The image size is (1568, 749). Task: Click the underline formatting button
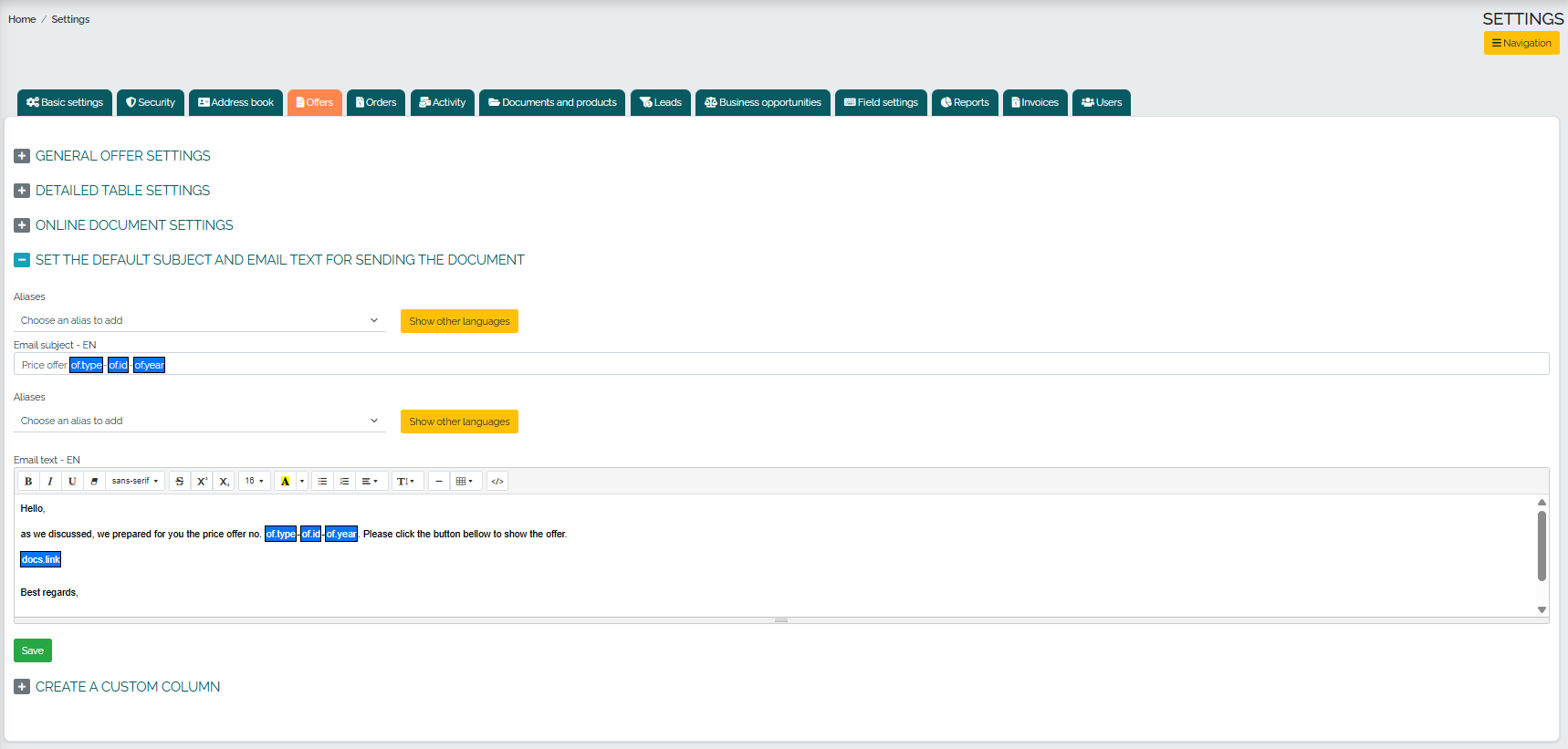72,481
